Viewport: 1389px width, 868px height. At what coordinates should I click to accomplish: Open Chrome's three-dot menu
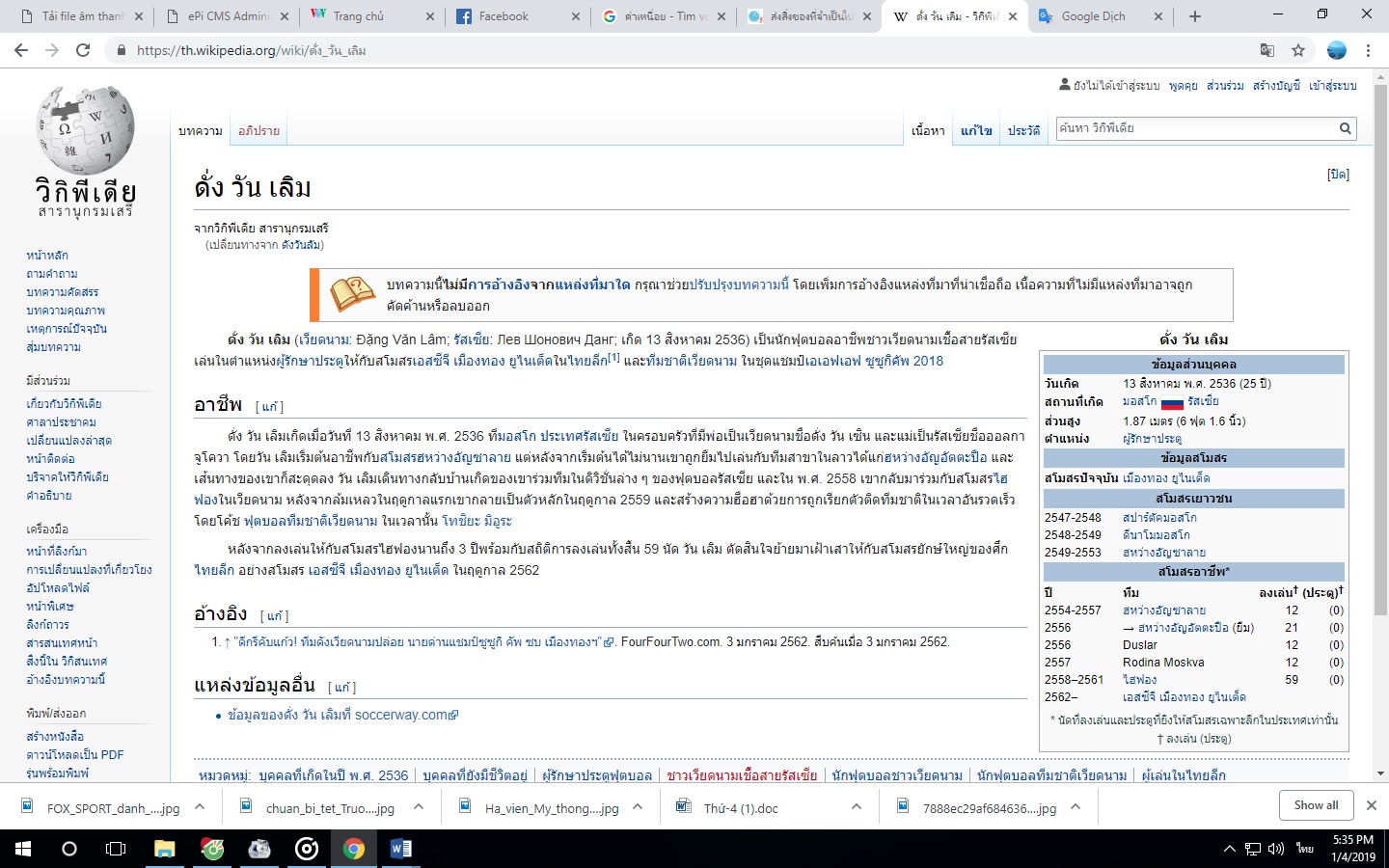1368,50
